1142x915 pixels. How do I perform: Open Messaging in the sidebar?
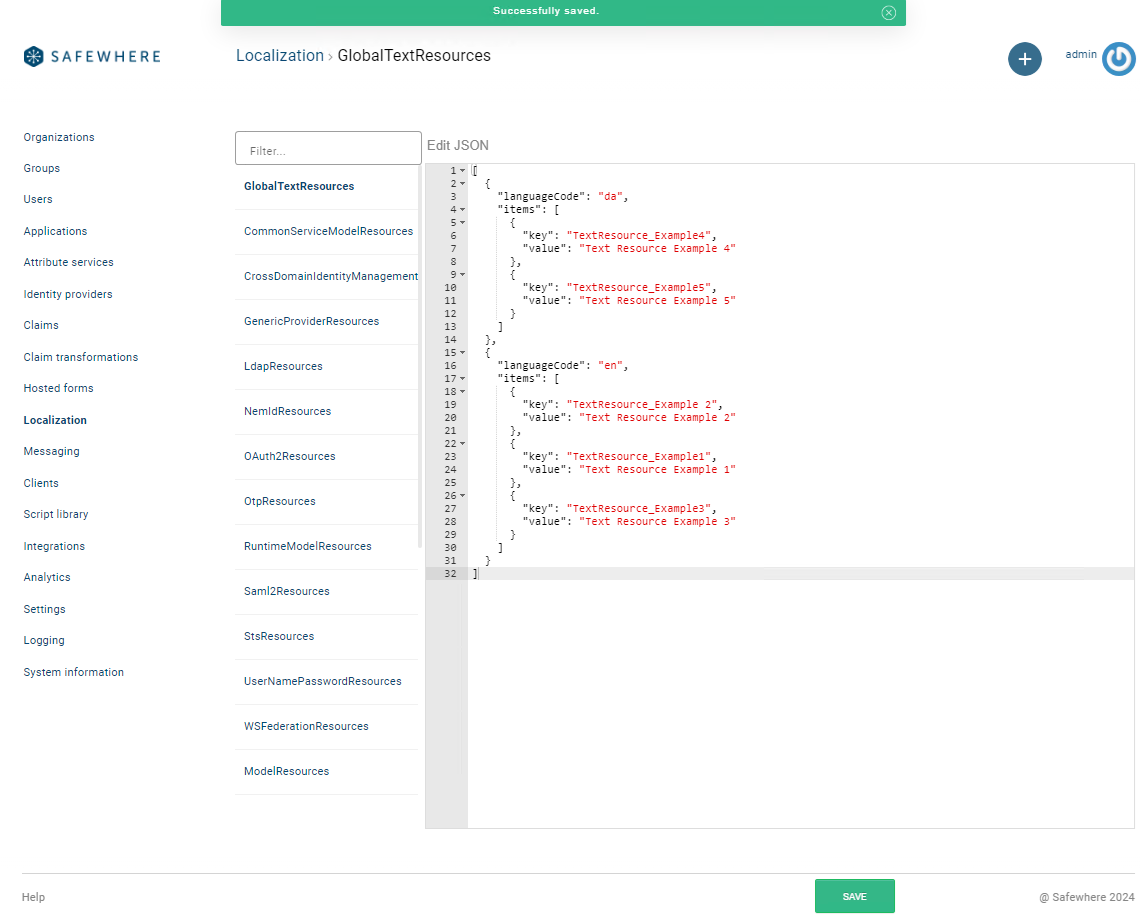click(x=51, y=451)
